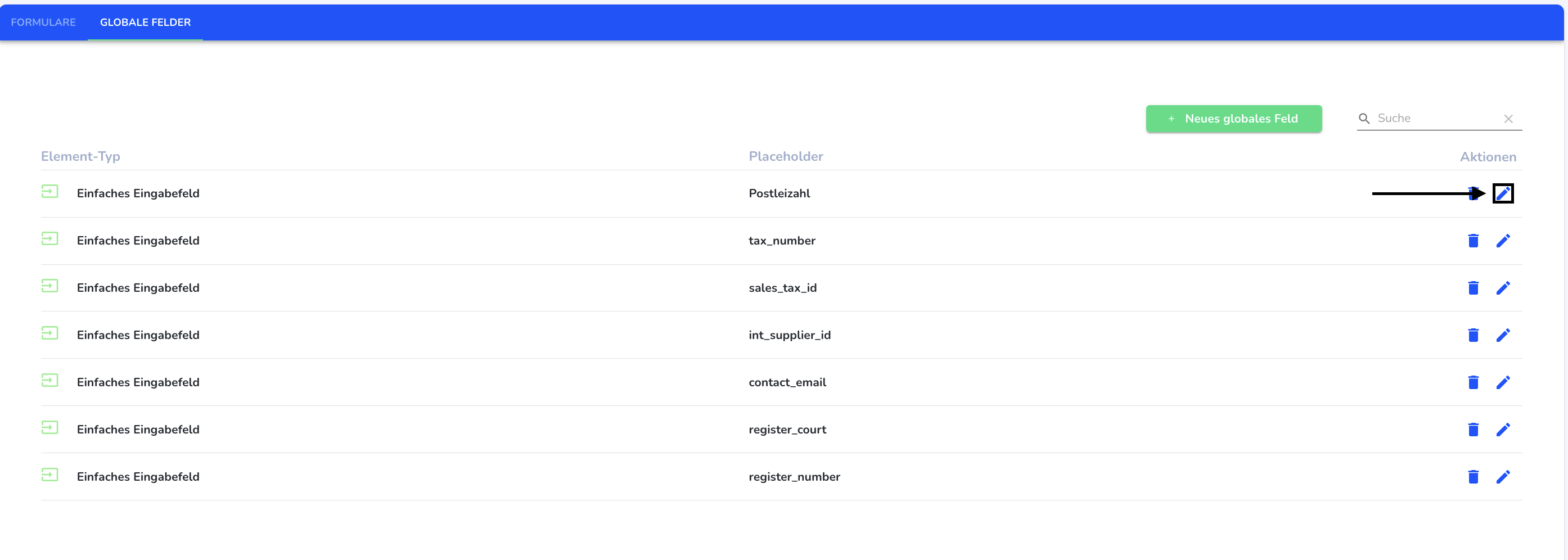Select the int_supplier_id placeholder text
The image size is (1568, 560).
tap(790, 336)
